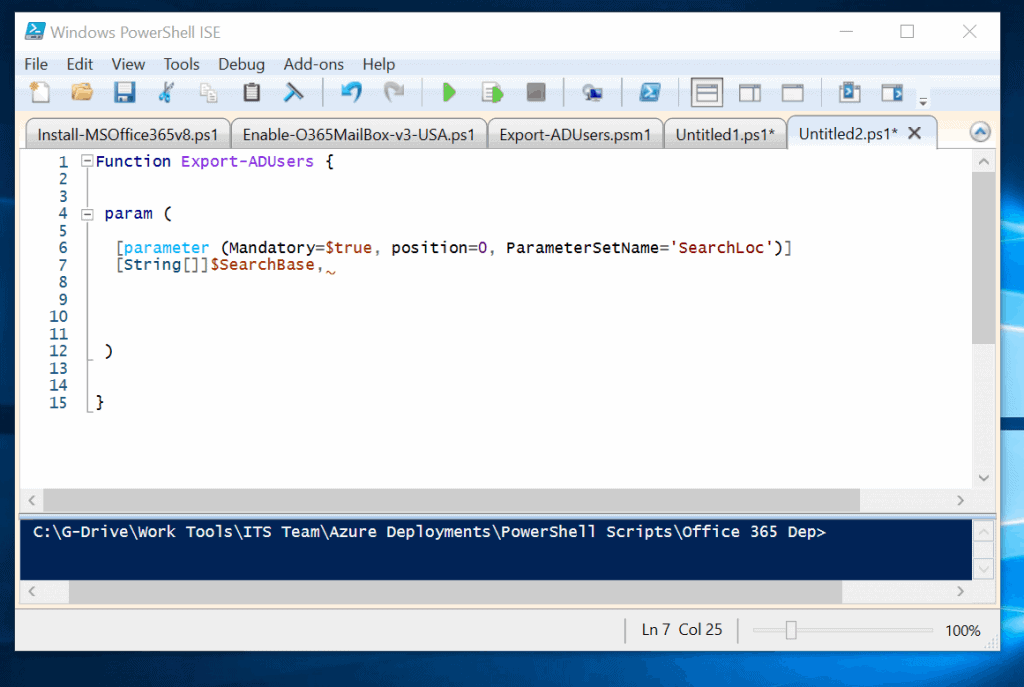The image size is (1024, 687).
Task: Start PowerShell.exe via blue console icon
Action: (x=649, y=93)
